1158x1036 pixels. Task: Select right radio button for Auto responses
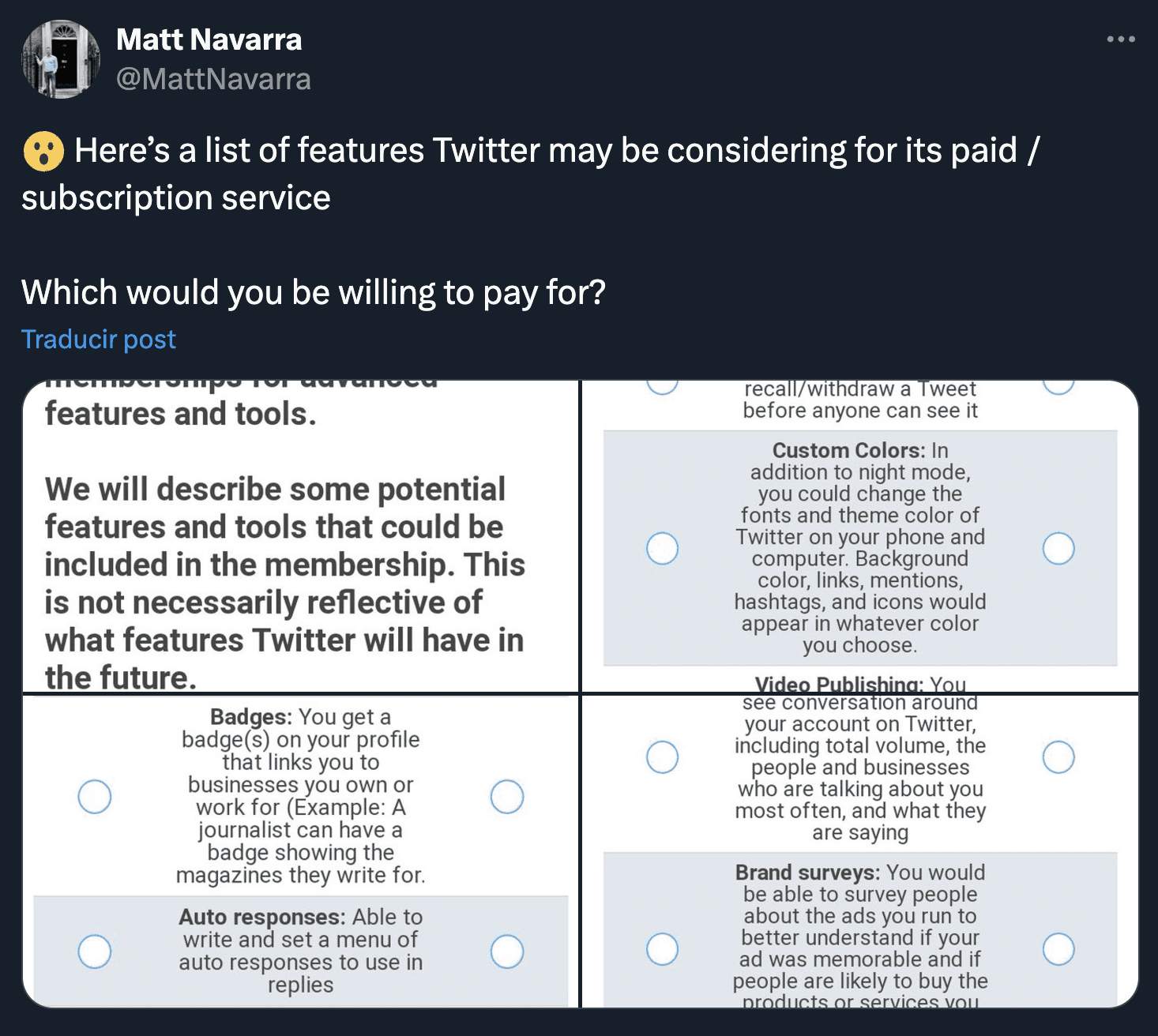click(507, 951)
